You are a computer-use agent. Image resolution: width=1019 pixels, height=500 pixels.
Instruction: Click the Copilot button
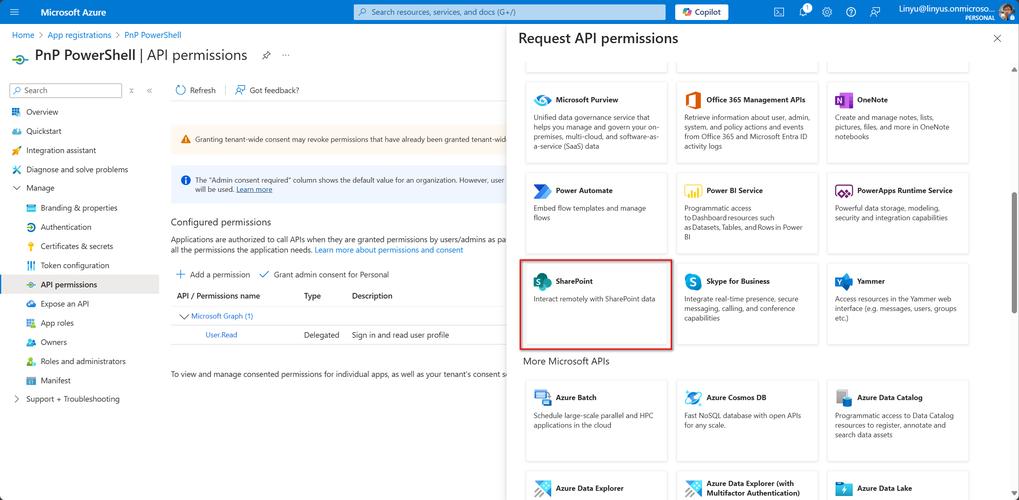(x=701, y=12)
